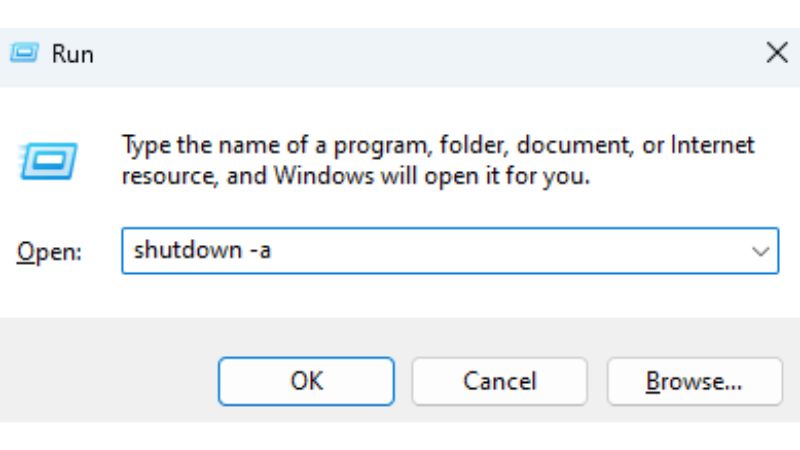Viewport: 800px width, 450px height.
Task: Close the Run dialog with X
Action: (x=775, y=54)
